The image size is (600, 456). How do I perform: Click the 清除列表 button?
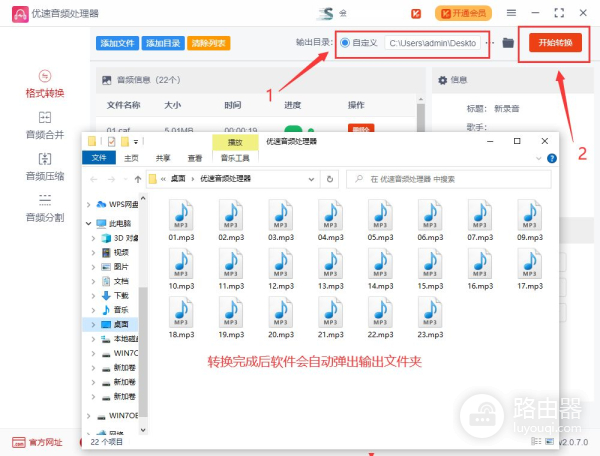209,43
